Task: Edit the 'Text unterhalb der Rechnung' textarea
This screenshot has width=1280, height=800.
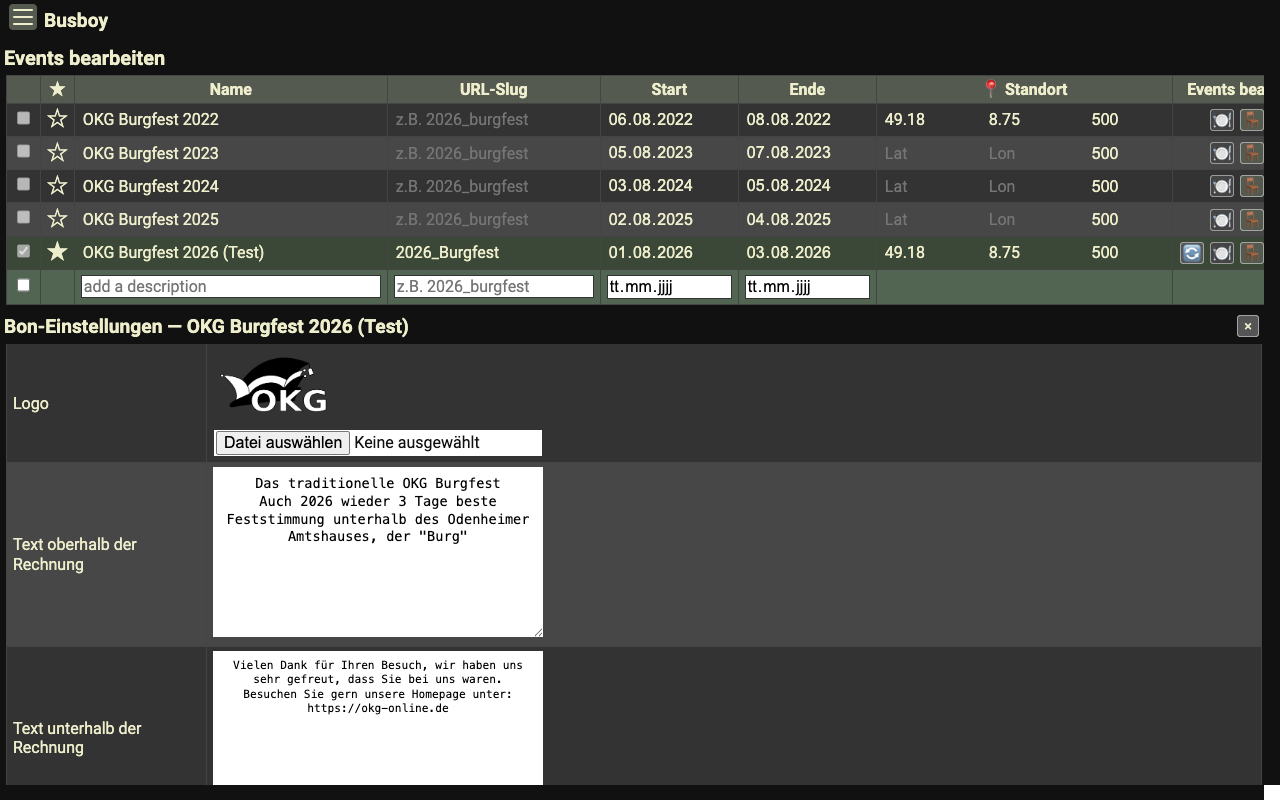Action: pyautogui.click(x=378, y=718)
